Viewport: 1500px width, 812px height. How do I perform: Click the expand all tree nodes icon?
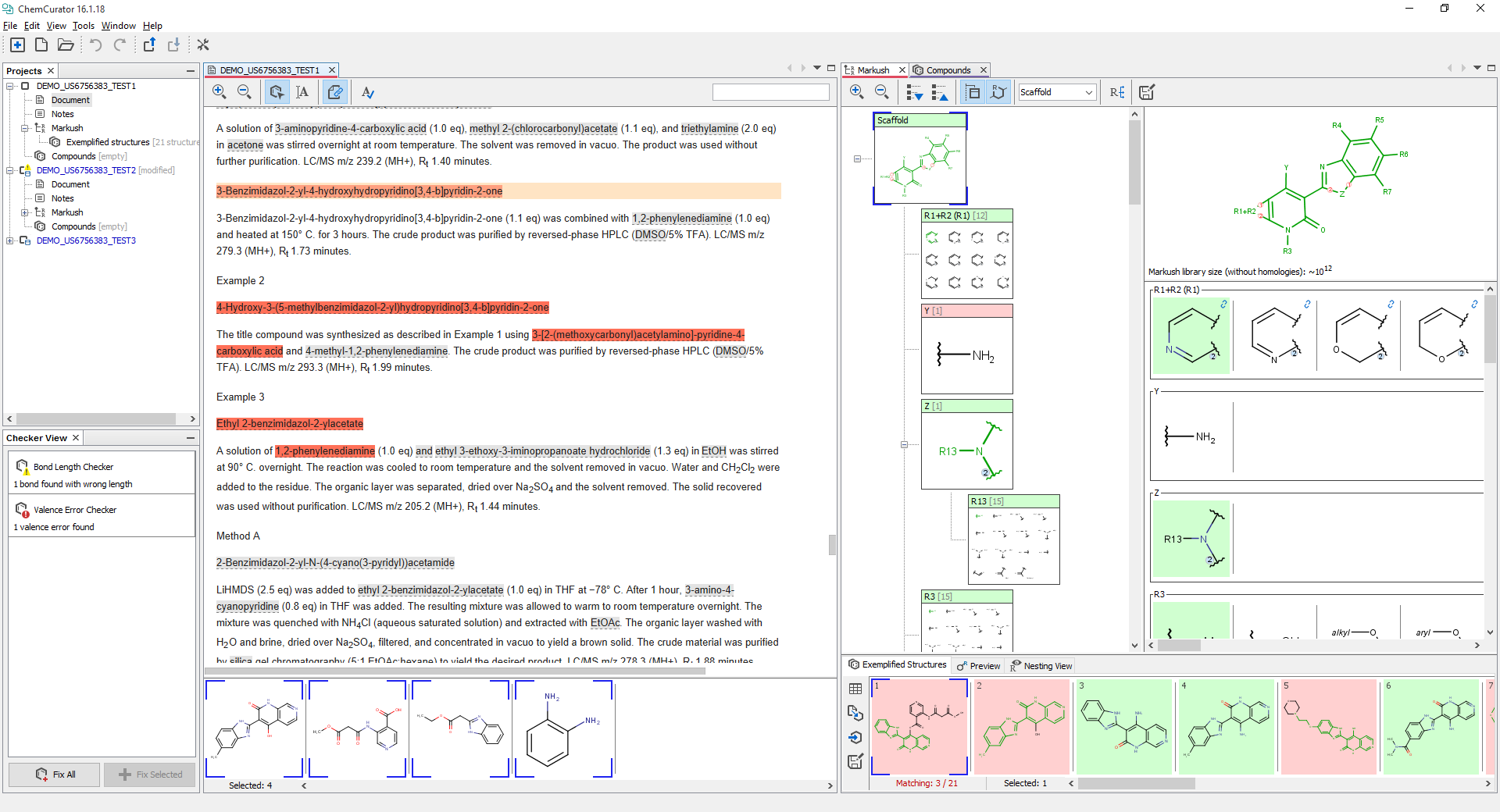[914, 92]
